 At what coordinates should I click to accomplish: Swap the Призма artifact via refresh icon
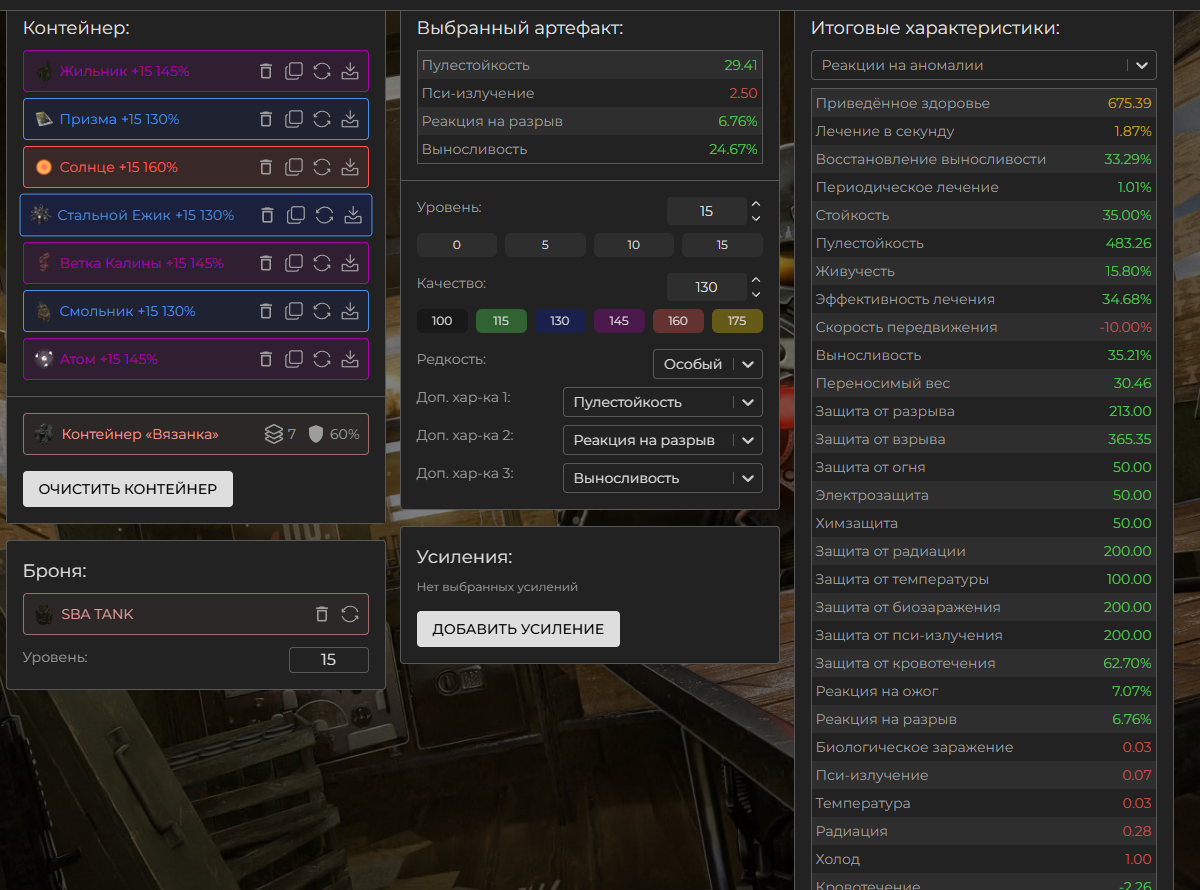click(322, 119)
